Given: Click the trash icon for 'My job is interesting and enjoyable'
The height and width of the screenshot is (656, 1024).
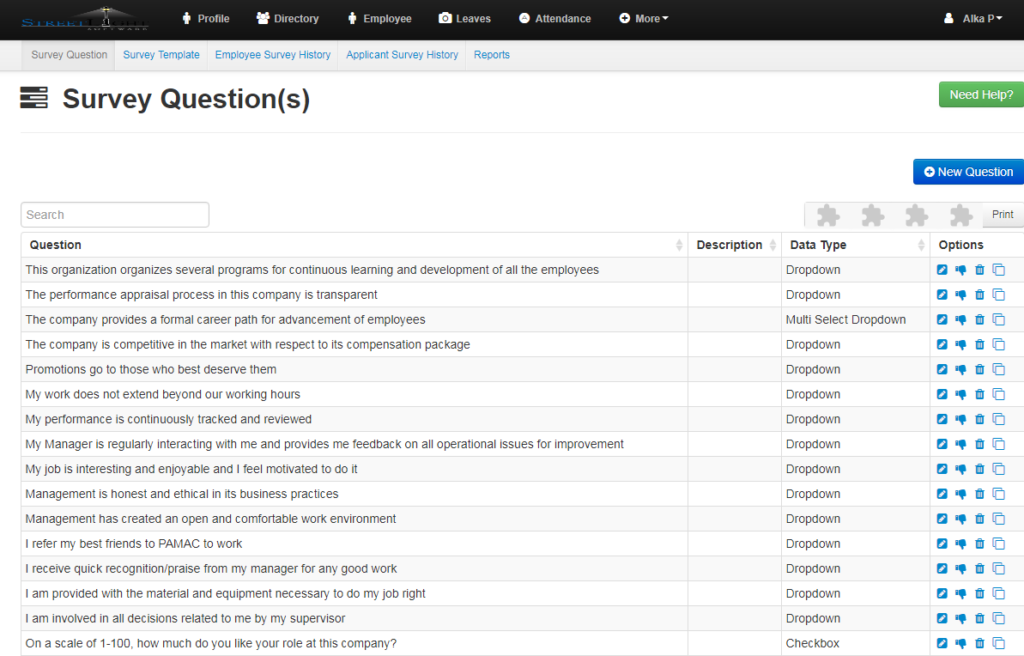Looking at the screenshot, I should pyautogui.click(x=980, y=468).
